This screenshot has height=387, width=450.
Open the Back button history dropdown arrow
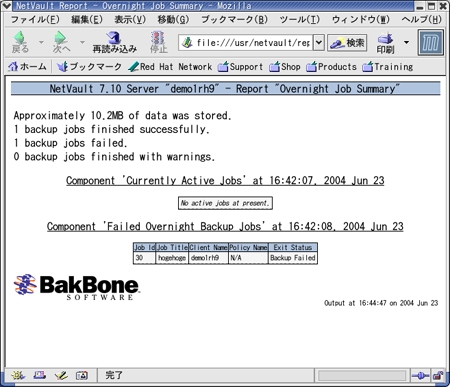point(41,42)
